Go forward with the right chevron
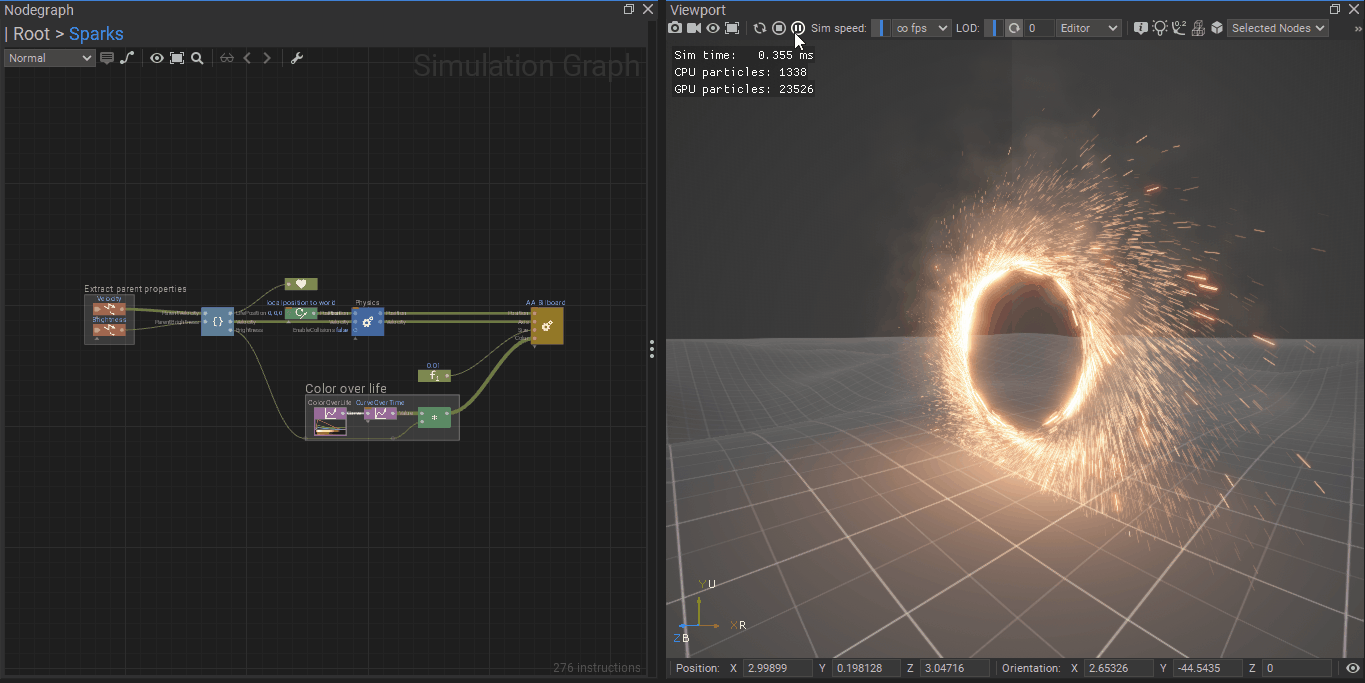This screenshot has width=1365, height=683. pos(267,58)
